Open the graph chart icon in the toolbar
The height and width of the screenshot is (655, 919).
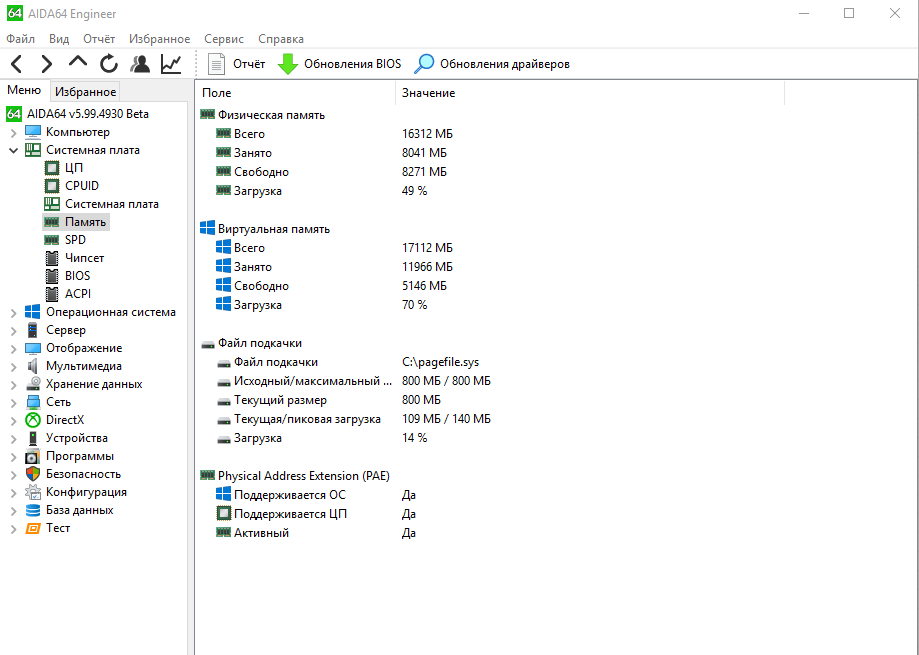171,64
